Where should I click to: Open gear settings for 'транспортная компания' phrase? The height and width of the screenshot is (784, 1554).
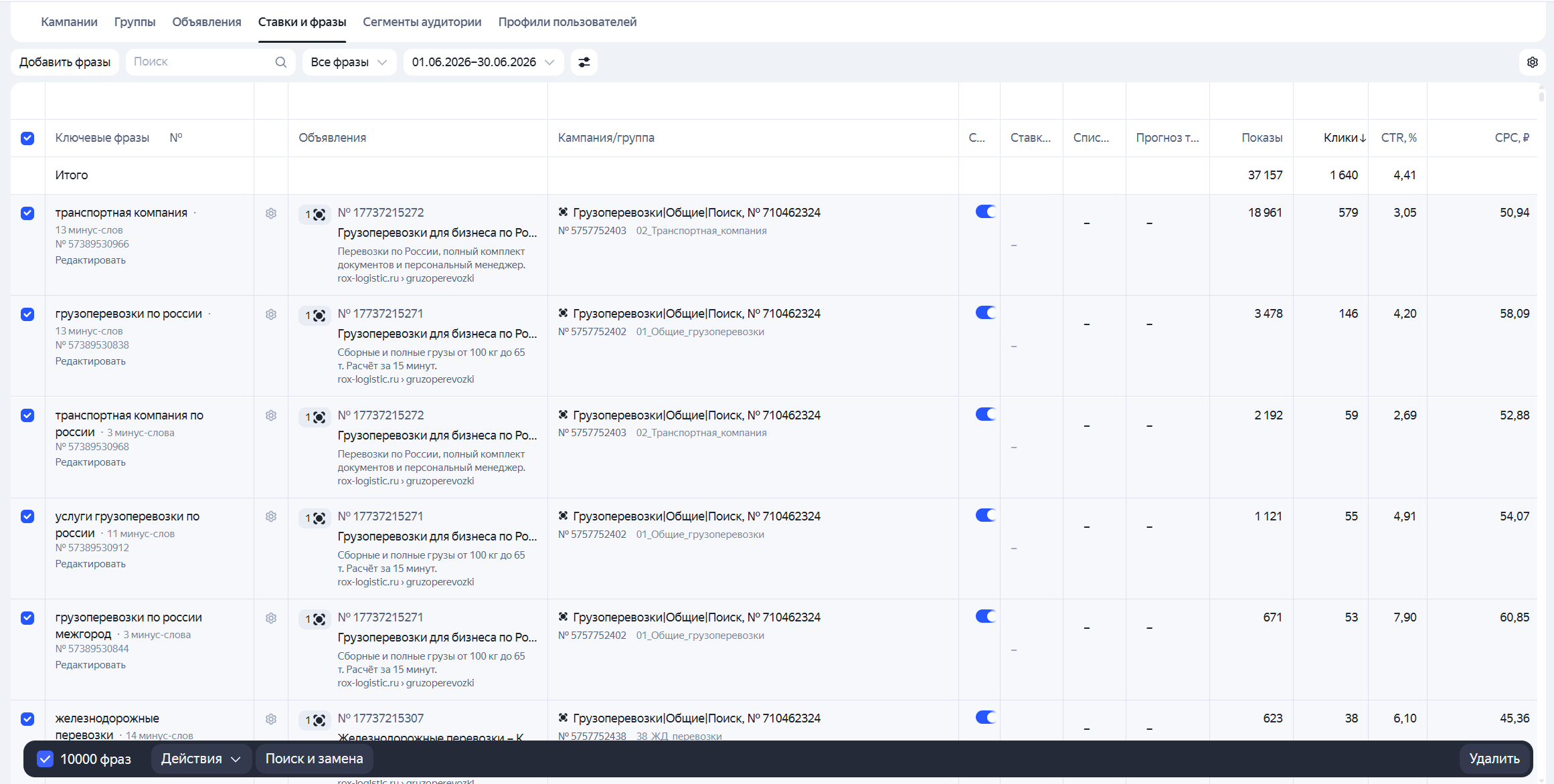[271, 213]
